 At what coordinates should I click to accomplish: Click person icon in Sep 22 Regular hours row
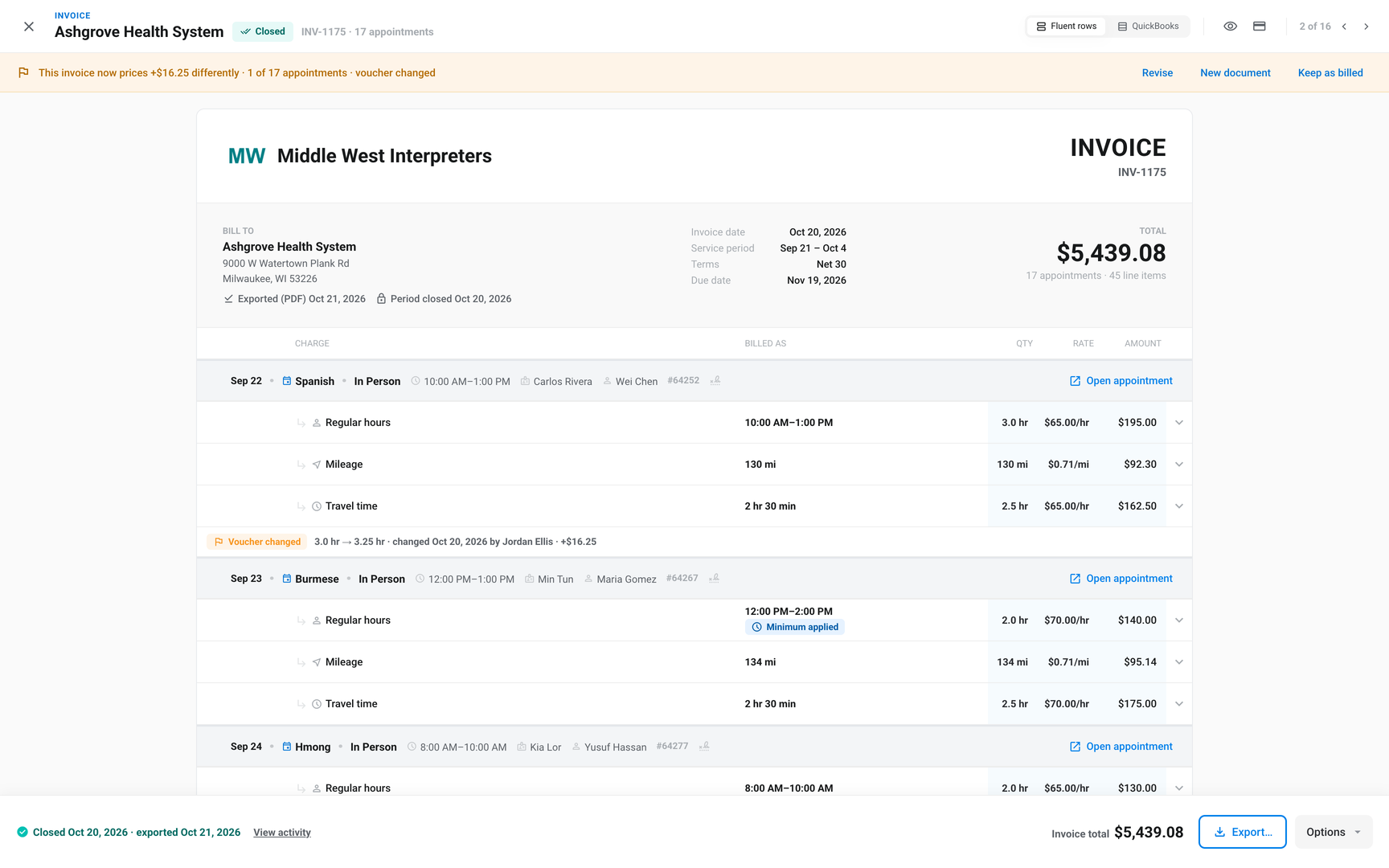pos(317,423)
